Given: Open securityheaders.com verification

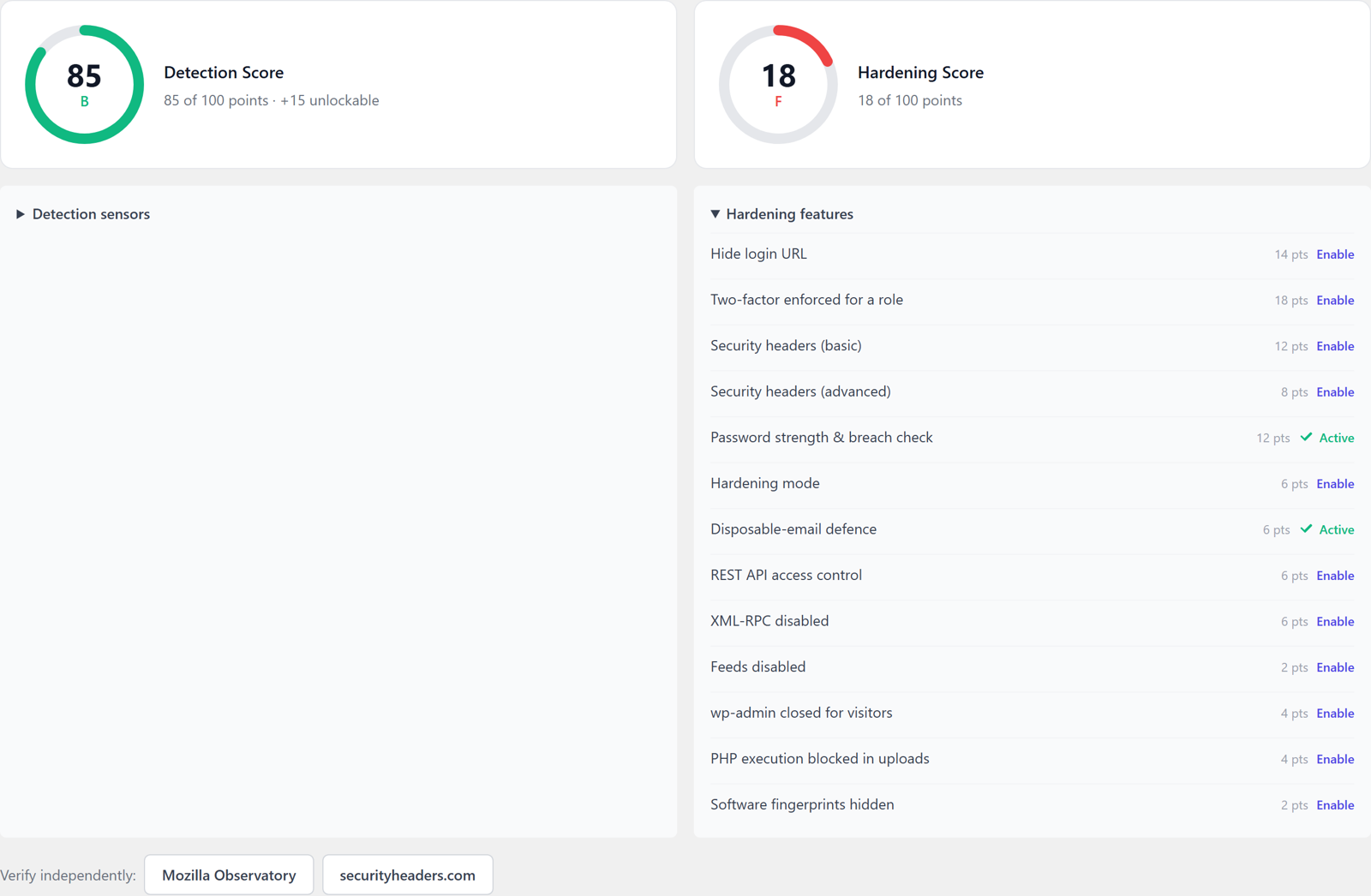Looking at the screenshot, I should point(408,875).
